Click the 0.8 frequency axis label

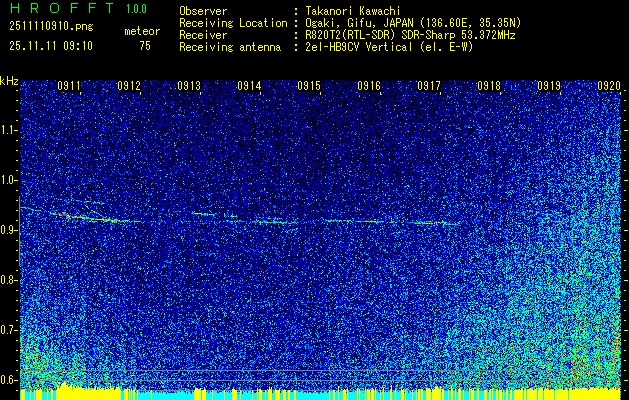tap(8, 280)
